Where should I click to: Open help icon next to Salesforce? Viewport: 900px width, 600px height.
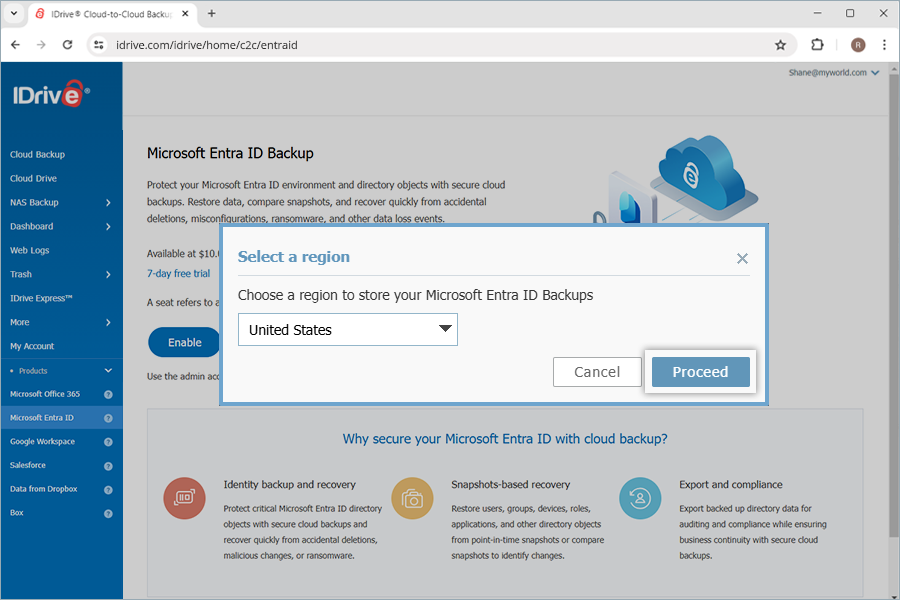coord(108,466)
